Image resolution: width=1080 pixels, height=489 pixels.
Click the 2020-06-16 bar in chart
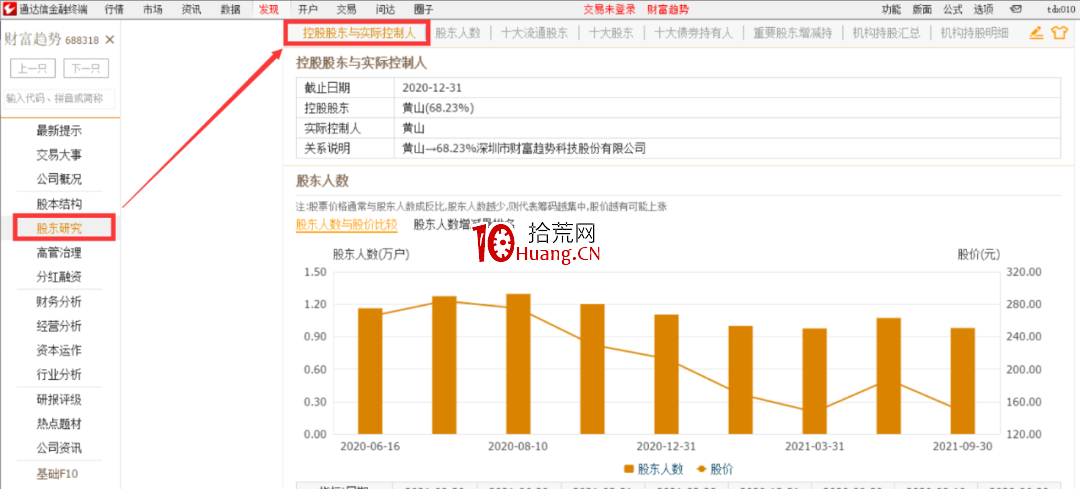point(370,371)
